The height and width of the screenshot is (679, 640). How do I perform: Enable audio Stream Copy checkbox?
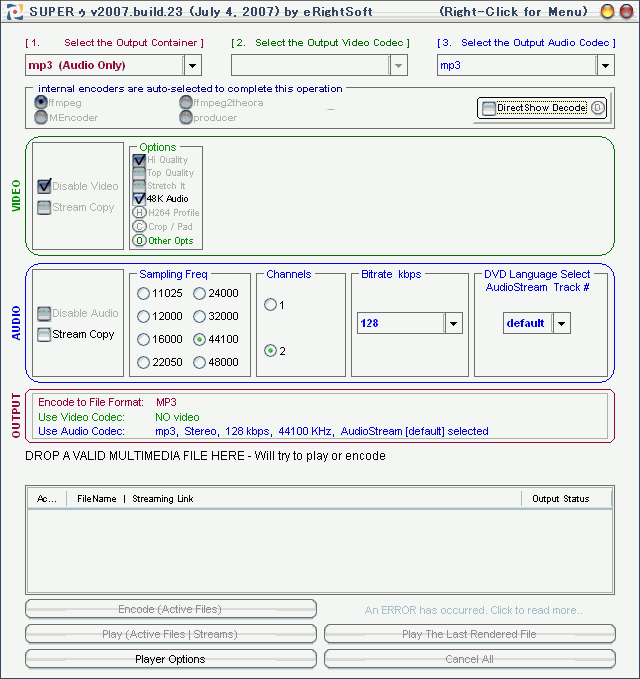tap(44, 334)
